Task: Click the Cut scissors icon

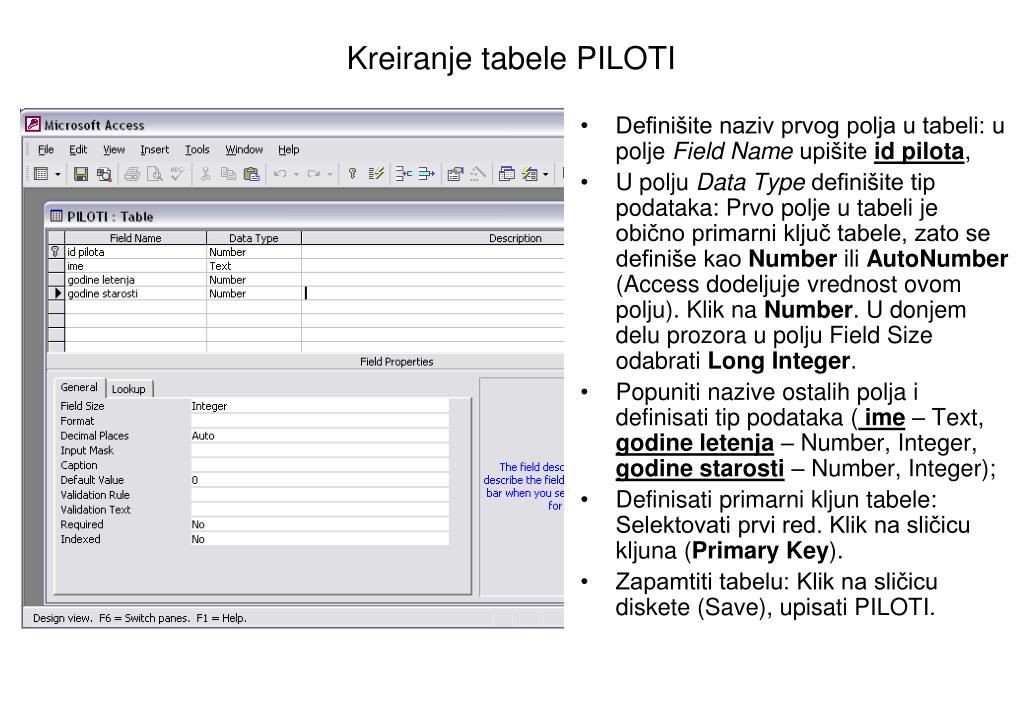Action: click(206, 174)
